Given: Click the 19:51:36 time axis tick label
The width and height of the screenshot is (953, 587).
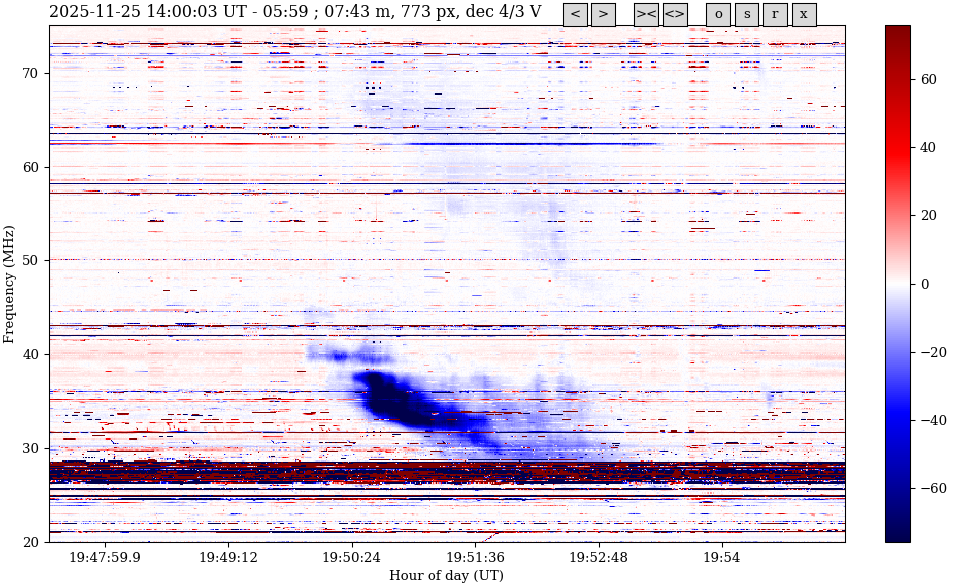Looking at the screenshot, I should [x=475, y=557].
